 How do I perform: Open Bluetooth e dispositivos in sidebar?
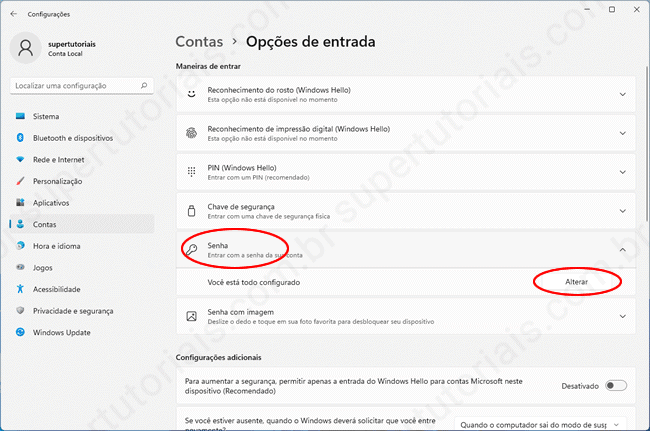72,138
